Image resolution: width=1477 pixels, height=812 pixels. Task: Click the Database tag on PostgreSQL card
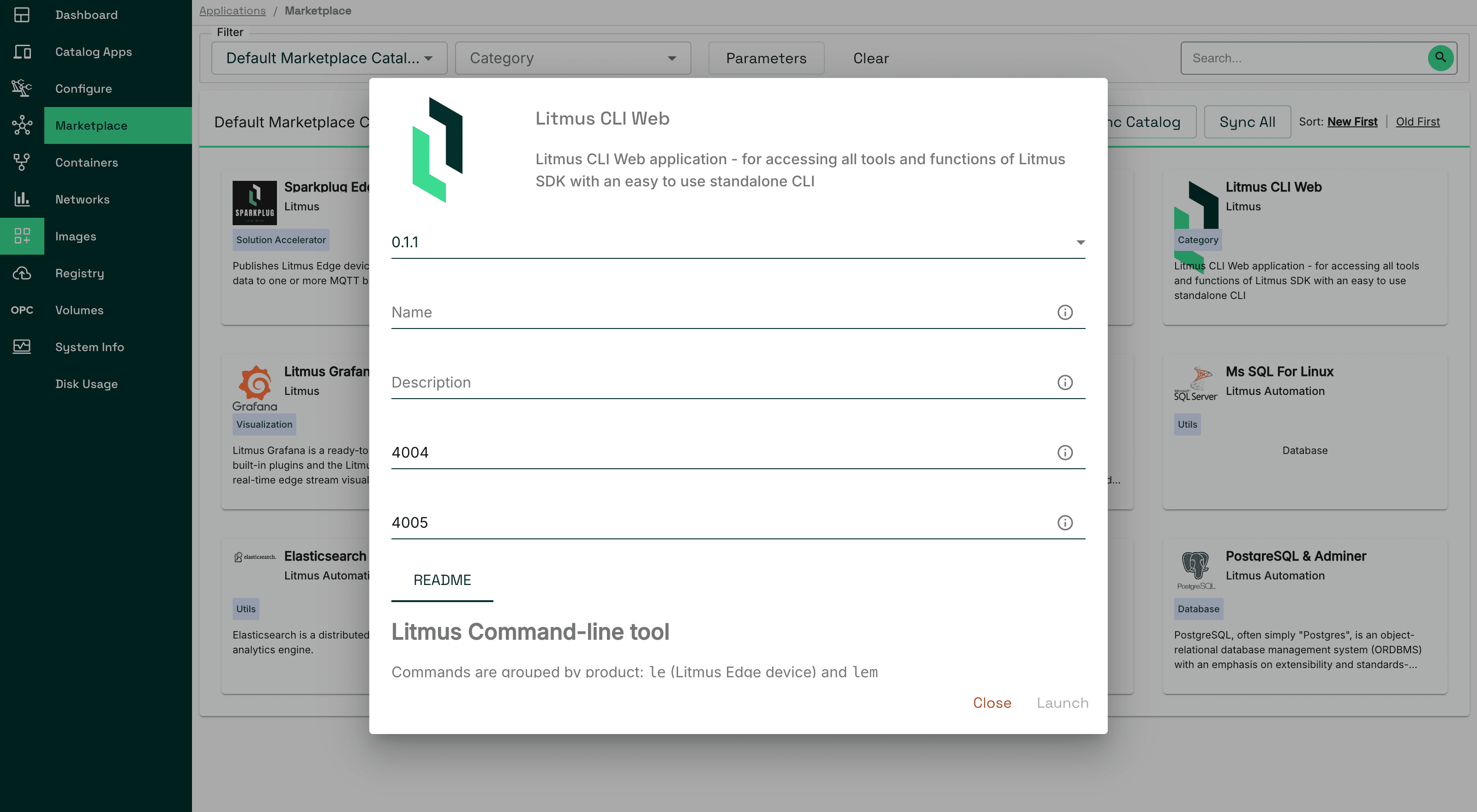1198,609
